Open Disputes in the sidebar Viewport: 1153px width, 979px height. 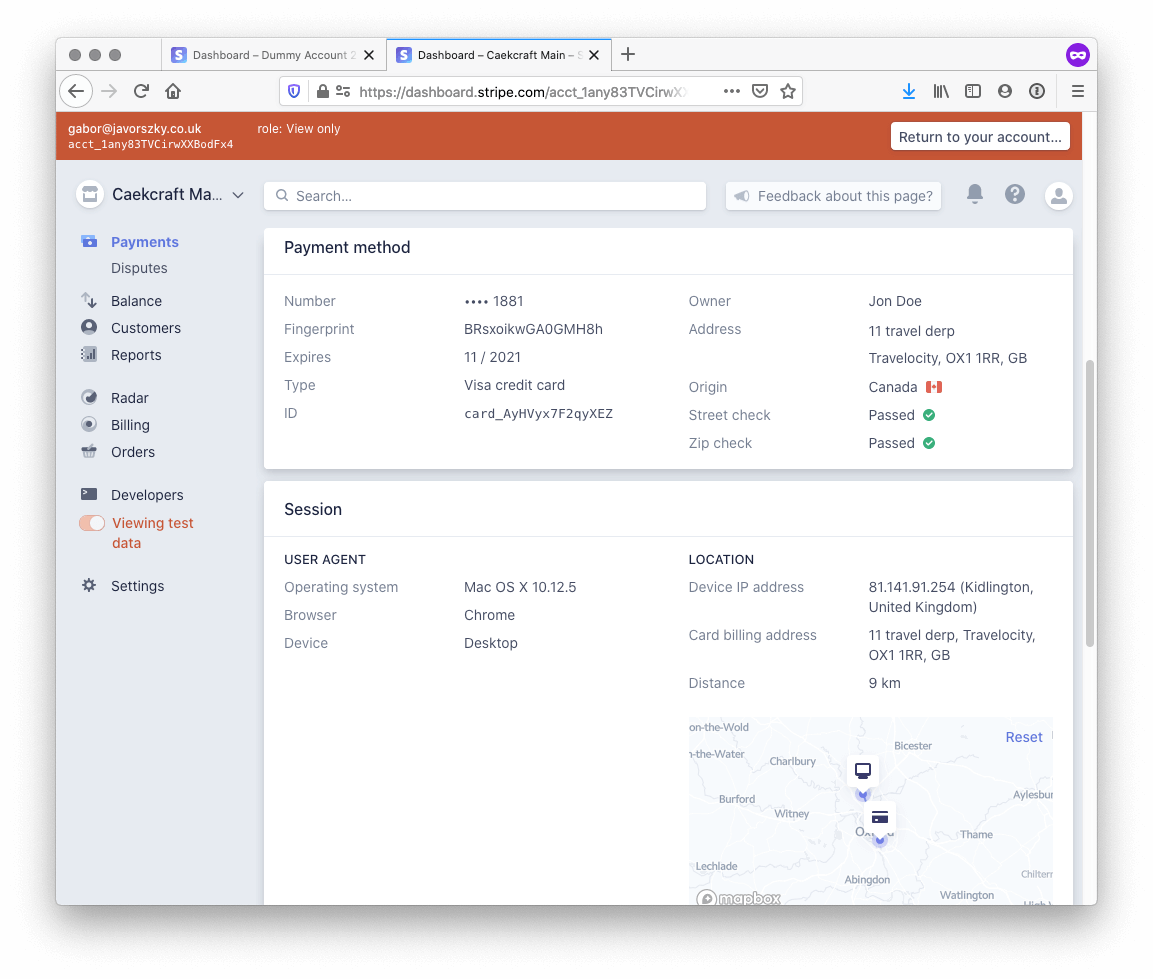pos(139,268)
